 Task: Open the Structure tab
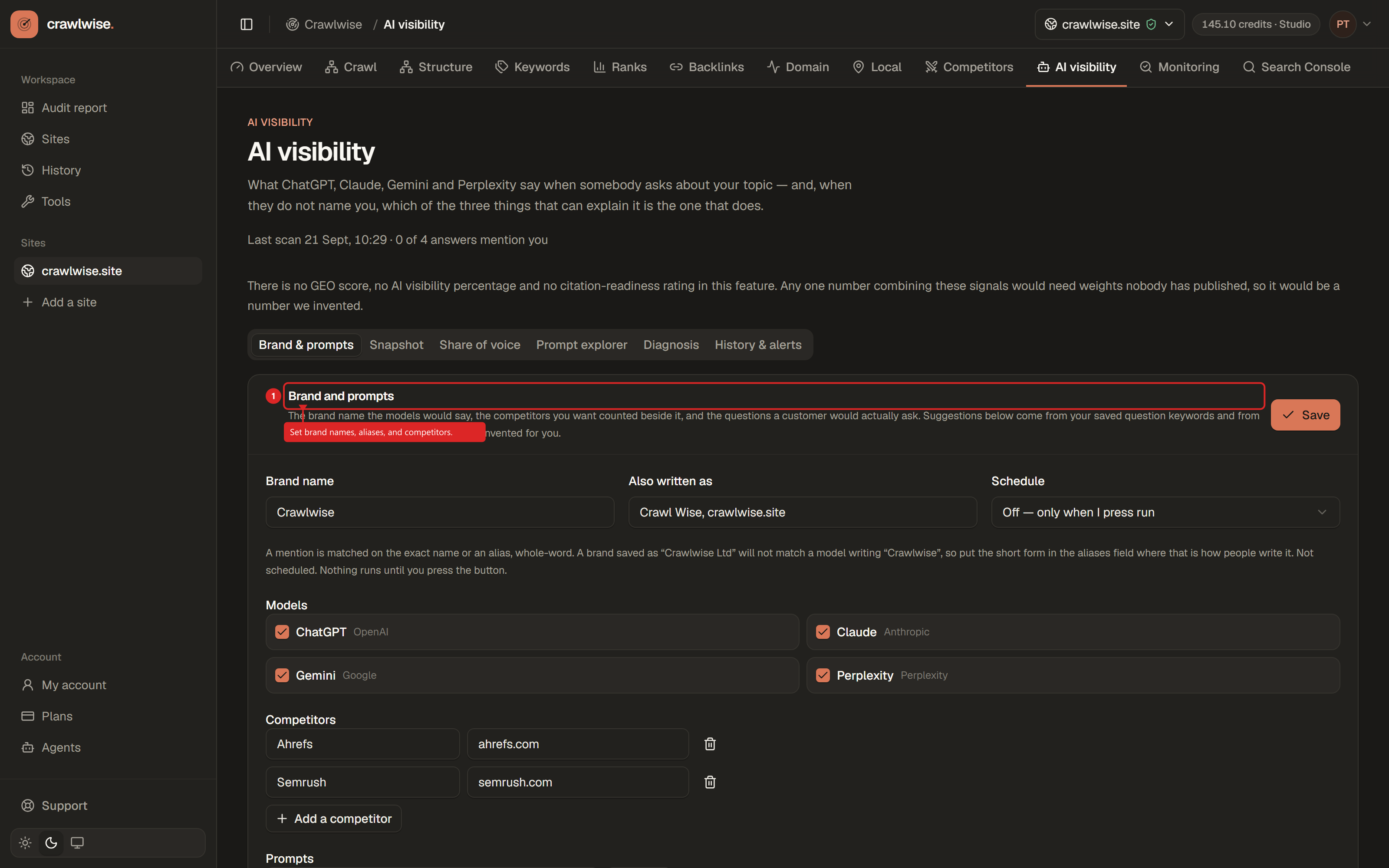click(436, 67)
